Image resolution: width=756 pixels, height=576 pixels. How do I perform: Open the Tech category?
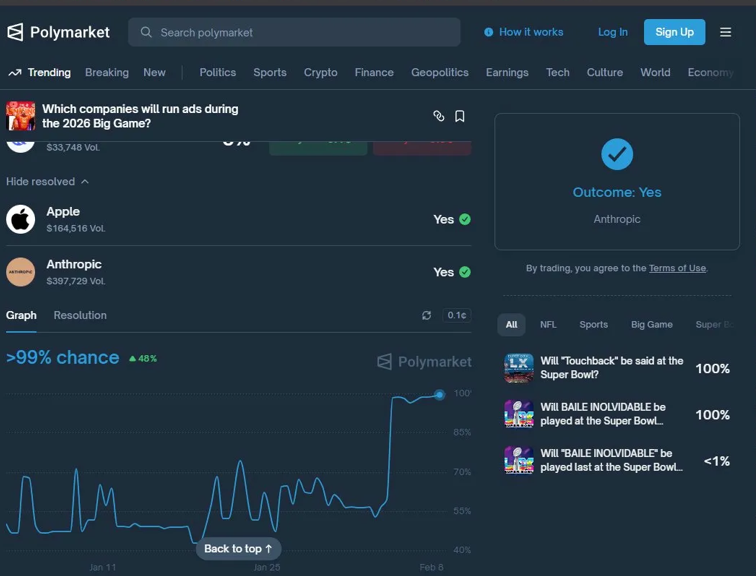click(x=557, y=73)
